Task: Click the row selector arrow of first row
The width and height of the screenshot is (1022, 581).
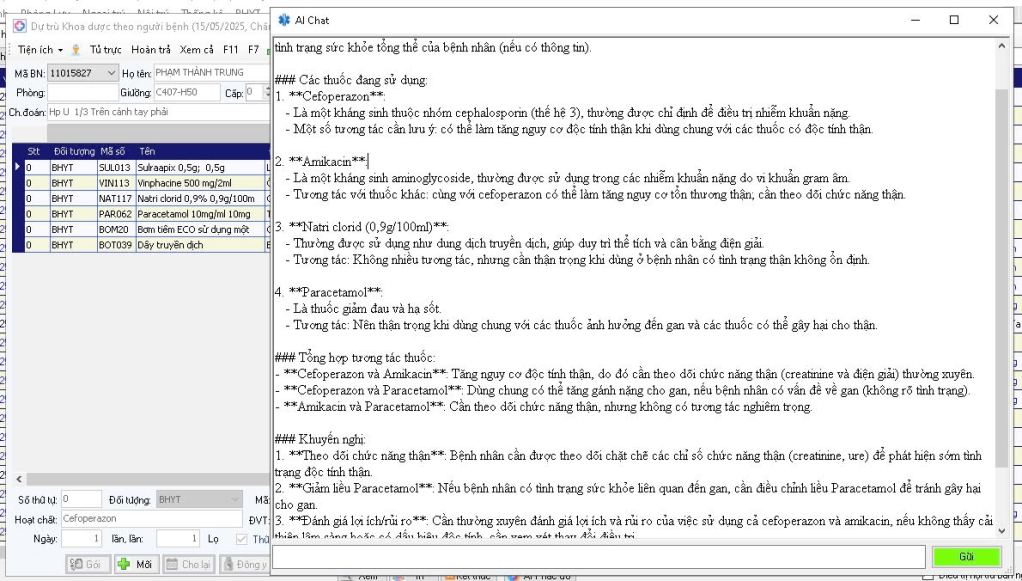Action: 18,168
